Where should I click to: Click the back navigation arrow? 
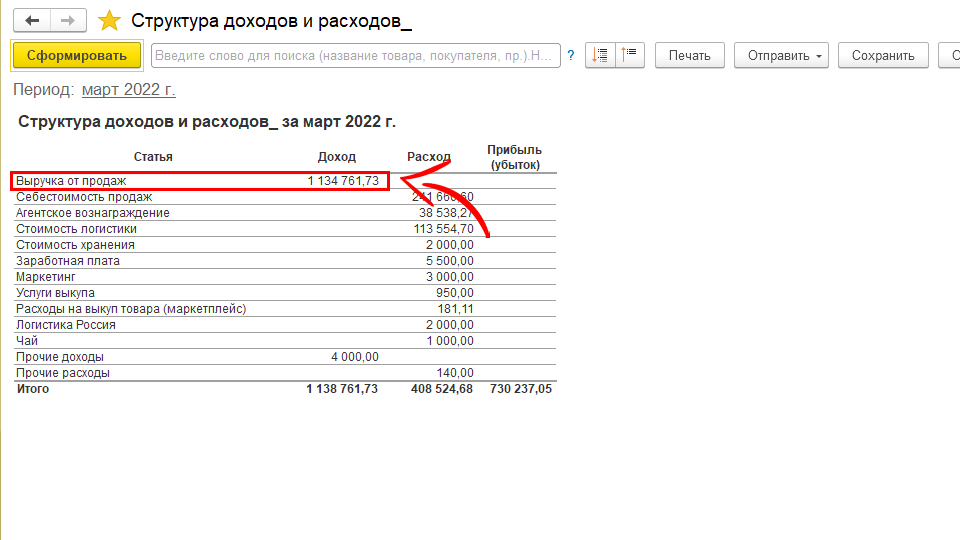[32, 21]
